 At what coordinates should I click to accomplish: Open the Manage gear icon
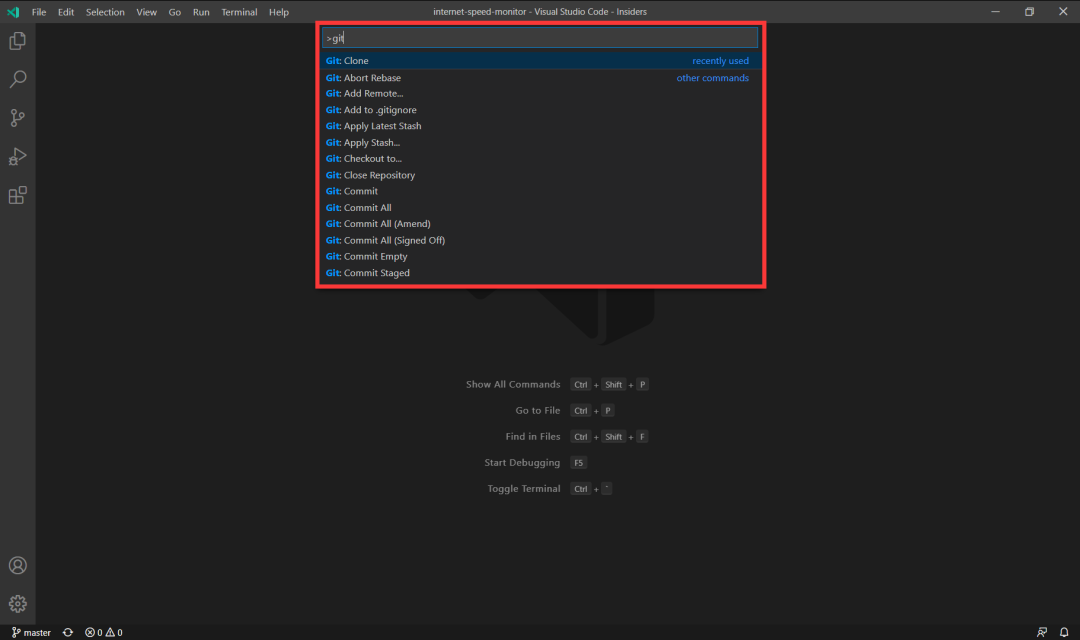(x=18, y=604)
